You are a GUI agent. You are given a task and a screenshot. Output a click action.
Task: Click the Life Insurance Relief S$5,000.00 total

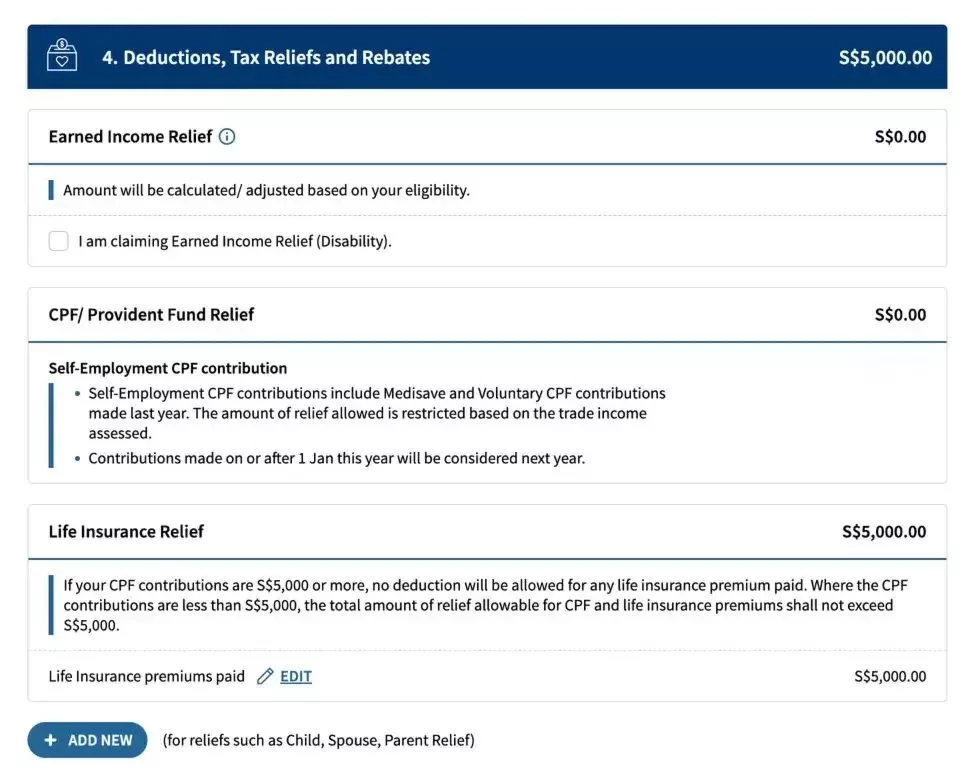pos(884,532)
